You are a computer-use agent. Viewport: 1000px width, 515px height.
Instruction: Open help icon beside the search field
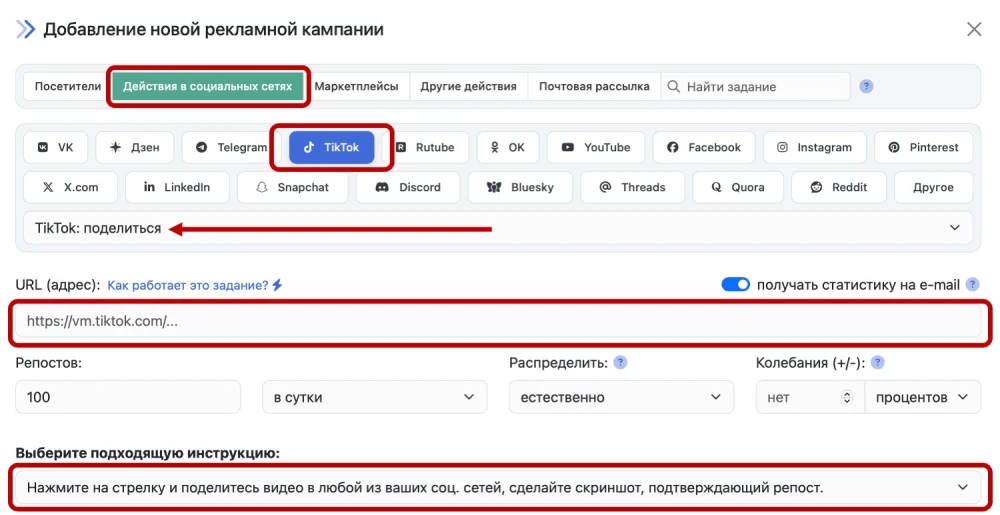(x=866, y=86)
